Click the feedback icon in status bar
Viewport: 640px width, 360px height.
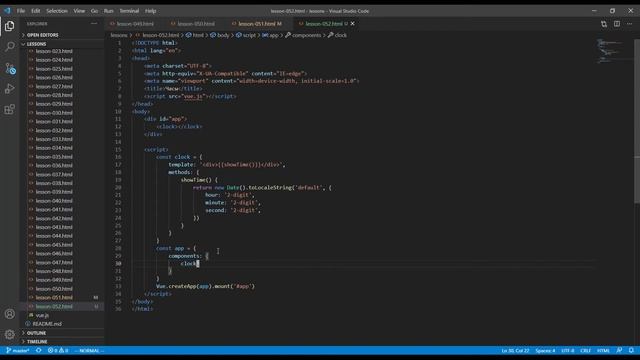point(619,351)
